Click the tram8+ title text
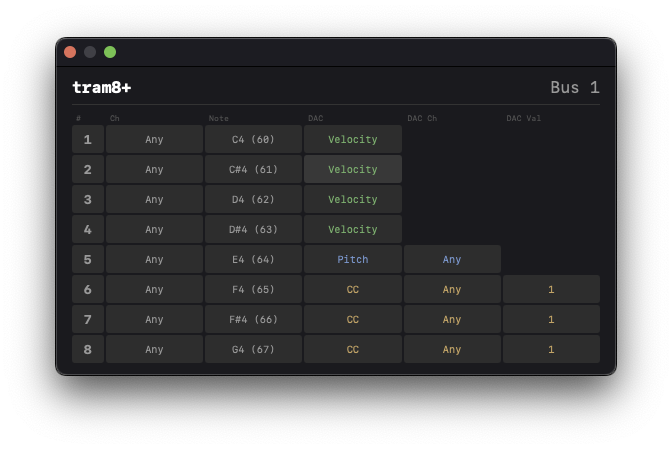The image size is (672, 449). pyautogui.click(x=102, y=87)
